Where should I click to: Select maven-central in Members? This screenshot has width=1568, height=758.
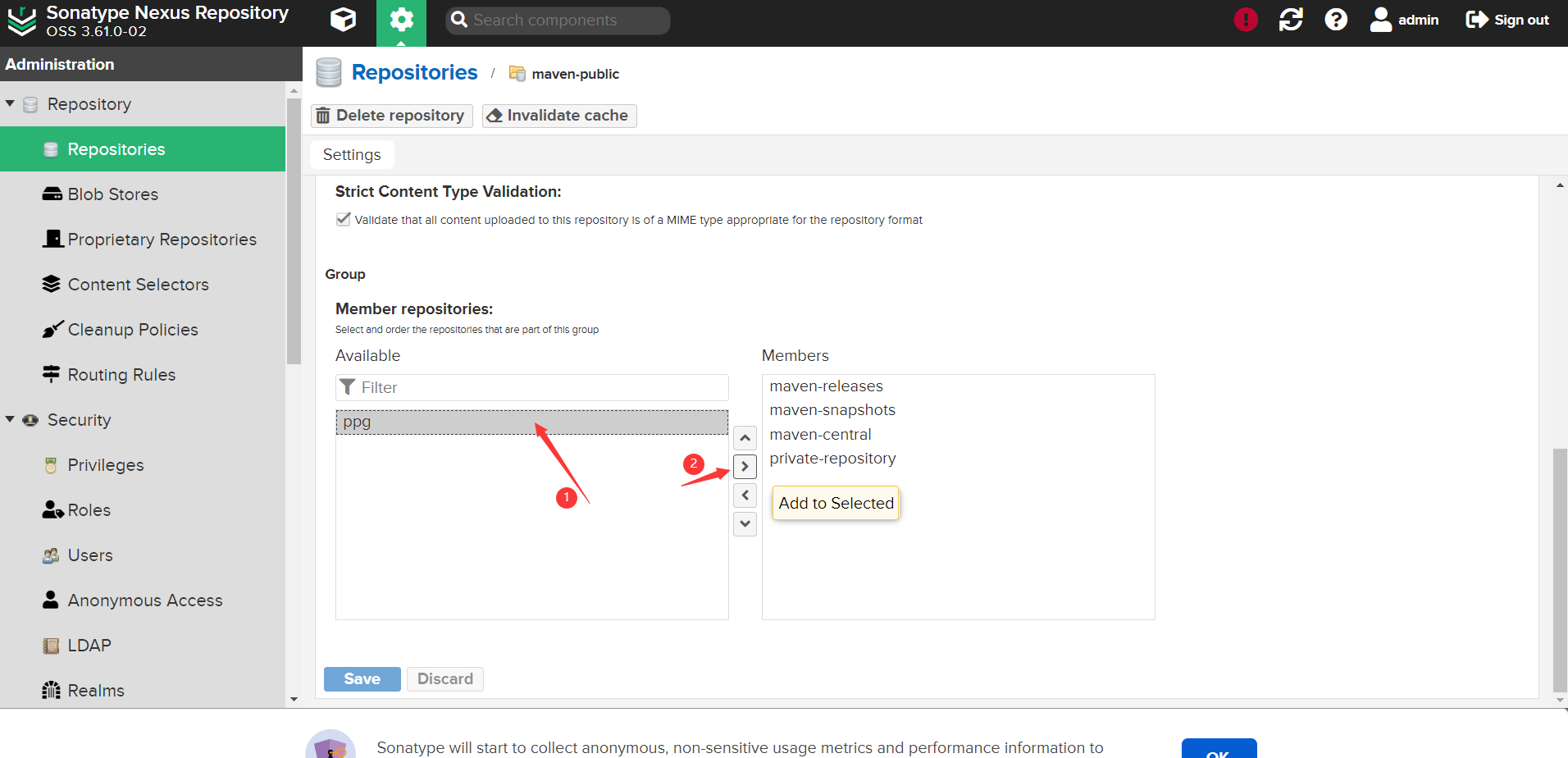point(958,435)
